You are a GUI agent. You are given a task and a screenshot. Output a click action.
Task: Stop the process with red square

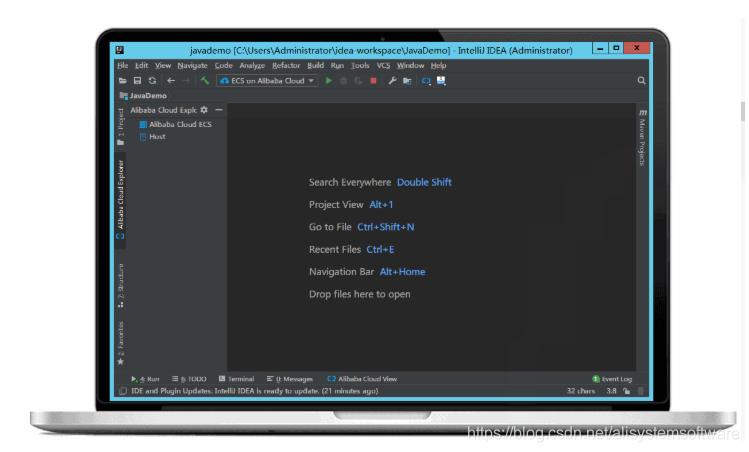pos(374,81)
